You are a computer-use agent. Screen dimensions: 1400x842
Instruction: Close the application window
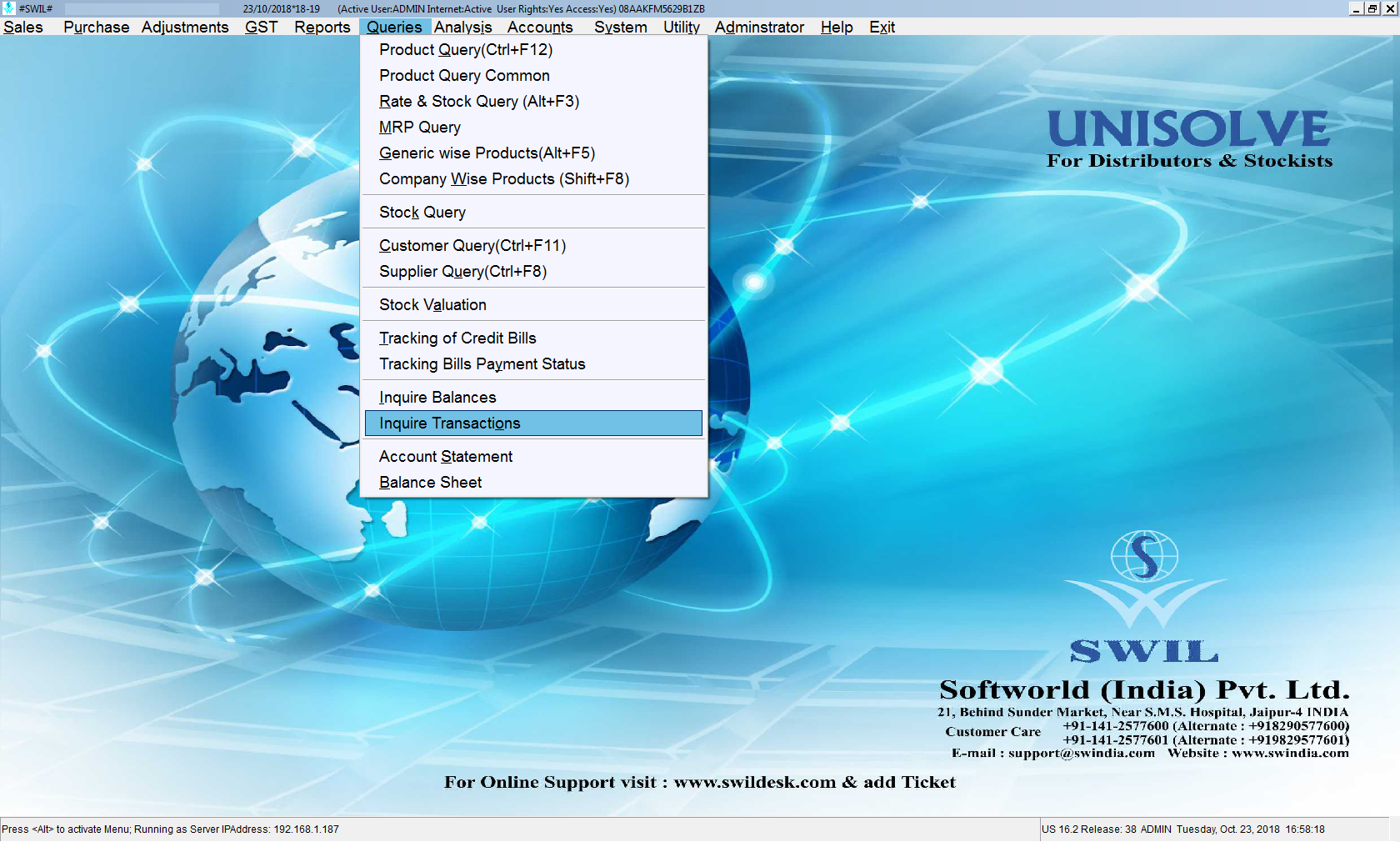click(1390, 8)
